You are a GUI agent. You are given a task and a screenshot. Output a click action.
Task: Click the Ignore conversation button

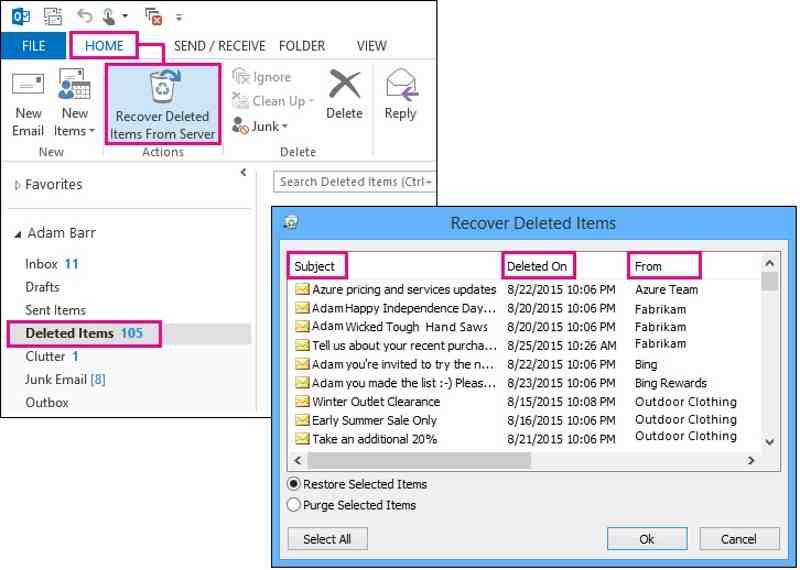(262, 77)
